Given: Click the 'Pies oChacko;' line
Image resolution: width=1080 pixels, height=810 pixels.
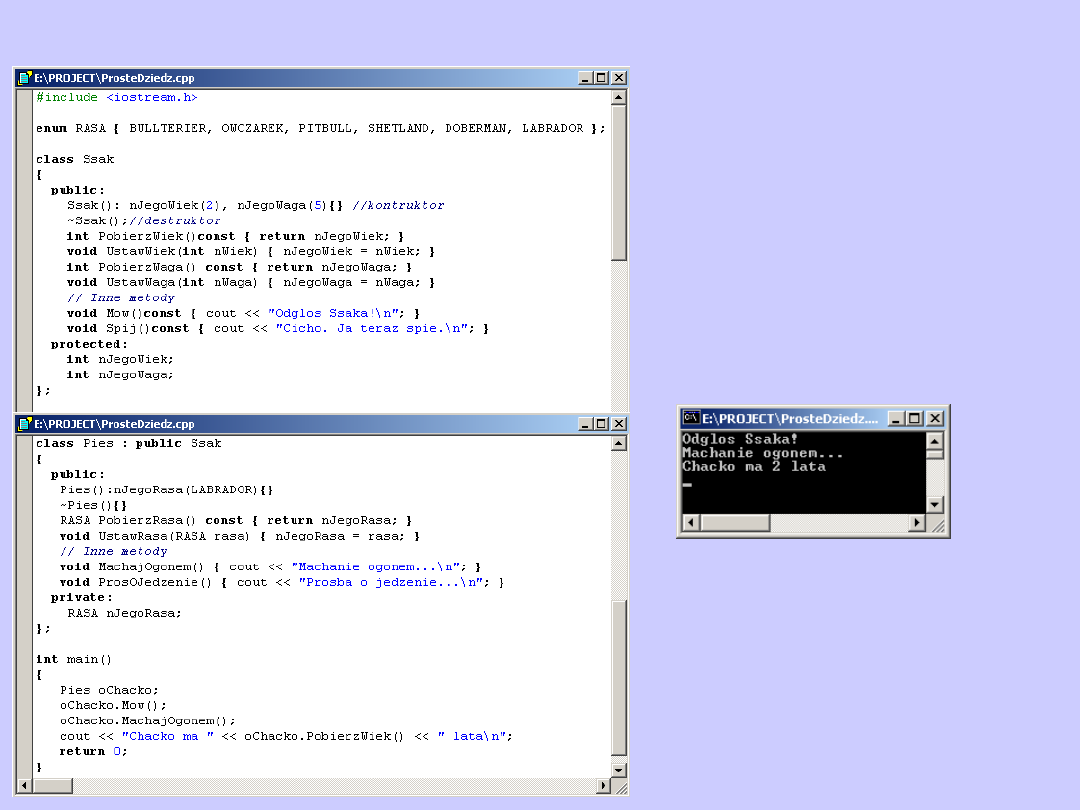Looking at the screenshot, I should click(x=110, y=690).
